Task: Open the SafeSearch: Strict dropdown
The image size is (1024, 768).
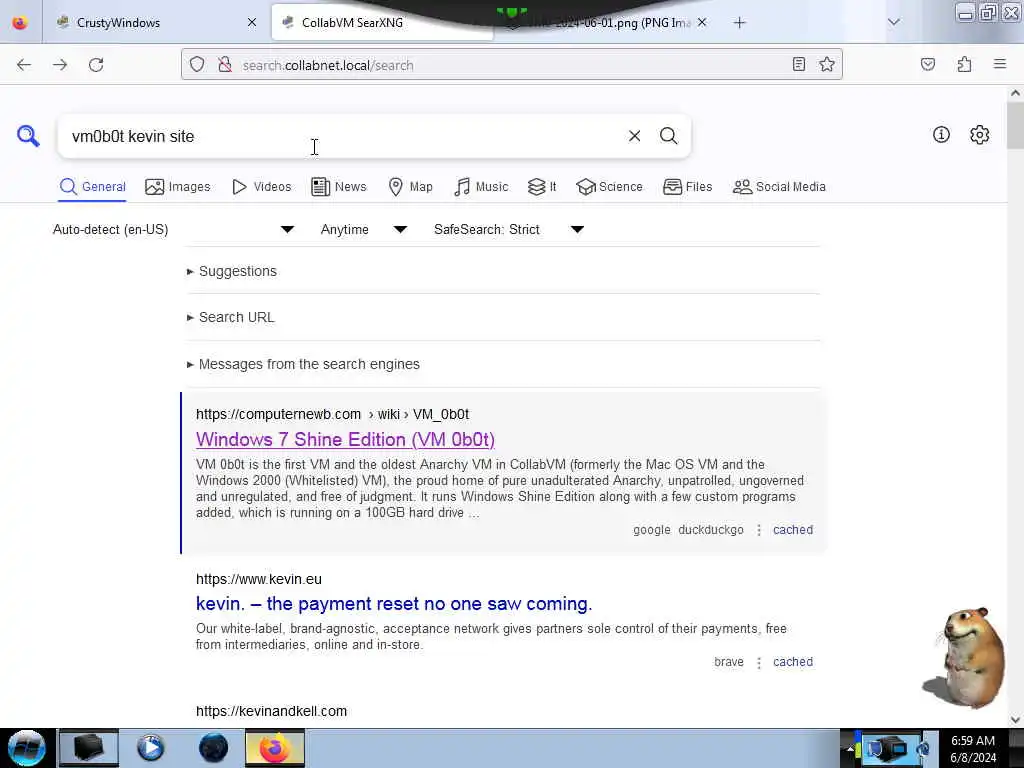Action: pyautogui.click(x=509, y=229)
